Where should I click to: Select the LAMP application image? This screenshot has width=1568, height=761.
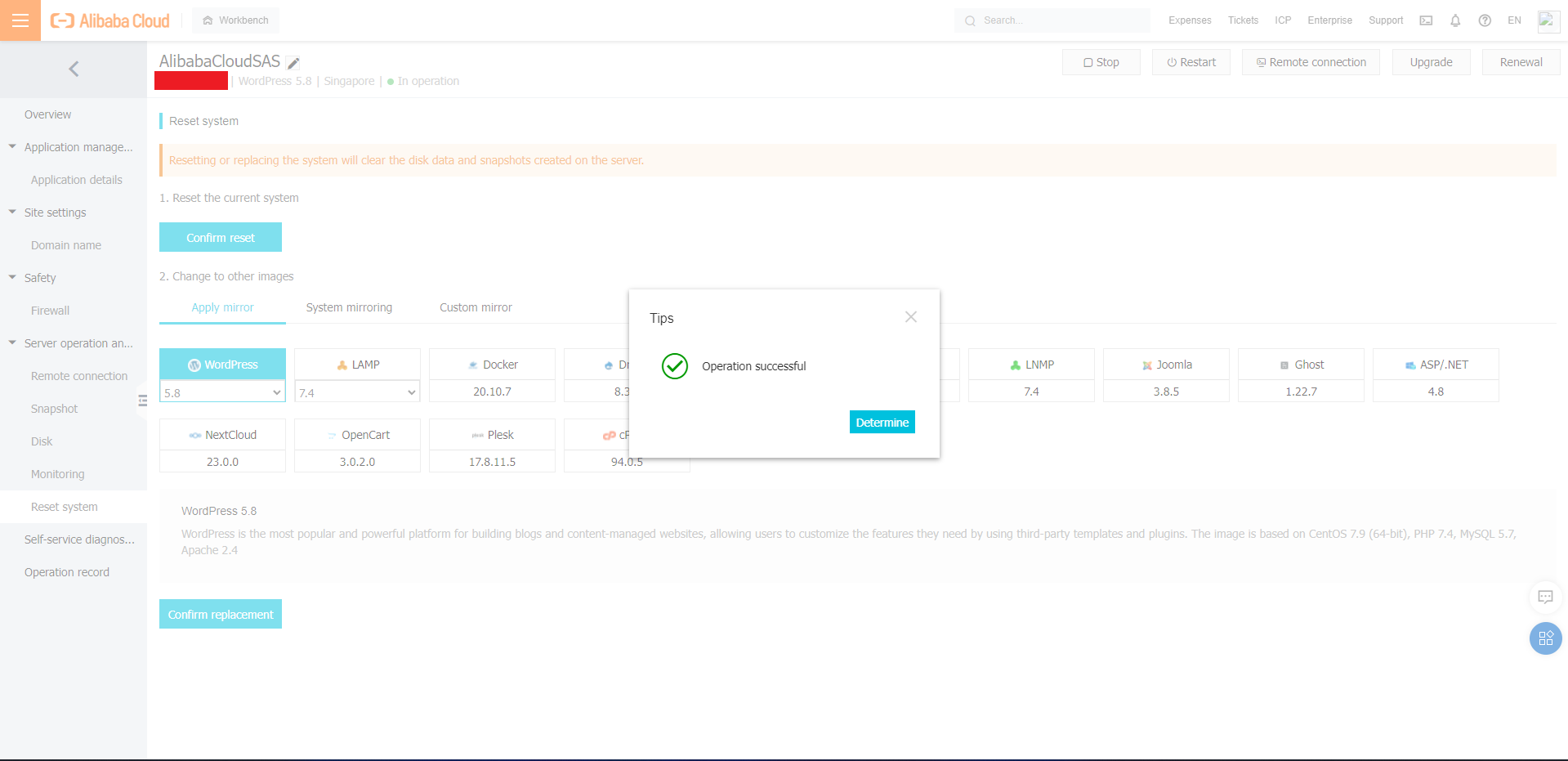coord(357,365)
